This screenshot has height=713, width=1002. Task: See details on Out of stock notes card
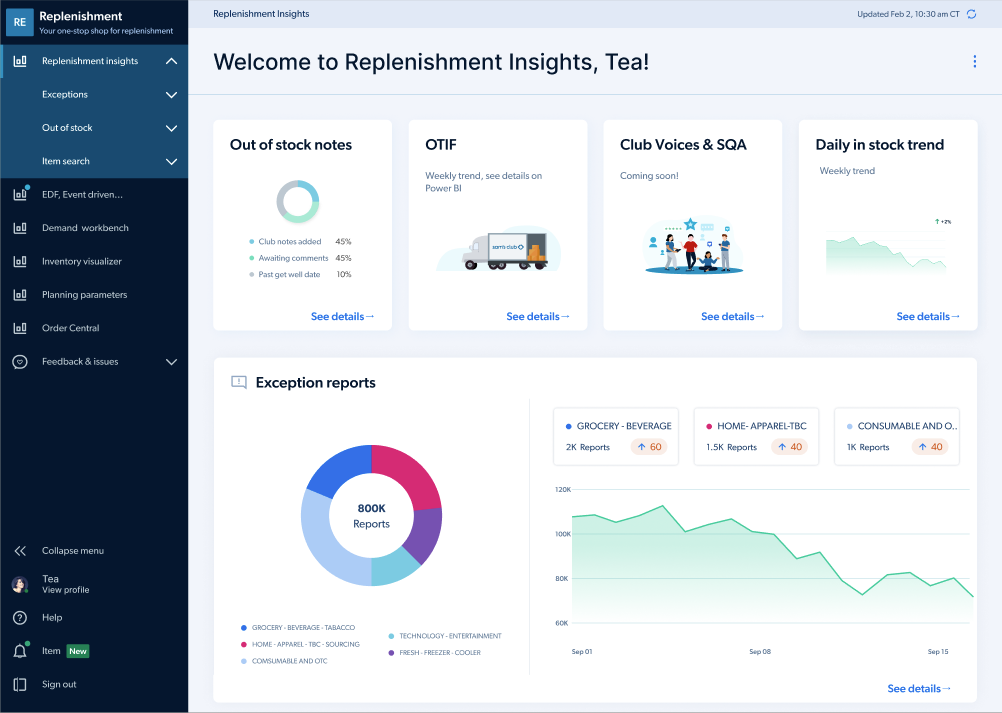pos(343,316)
